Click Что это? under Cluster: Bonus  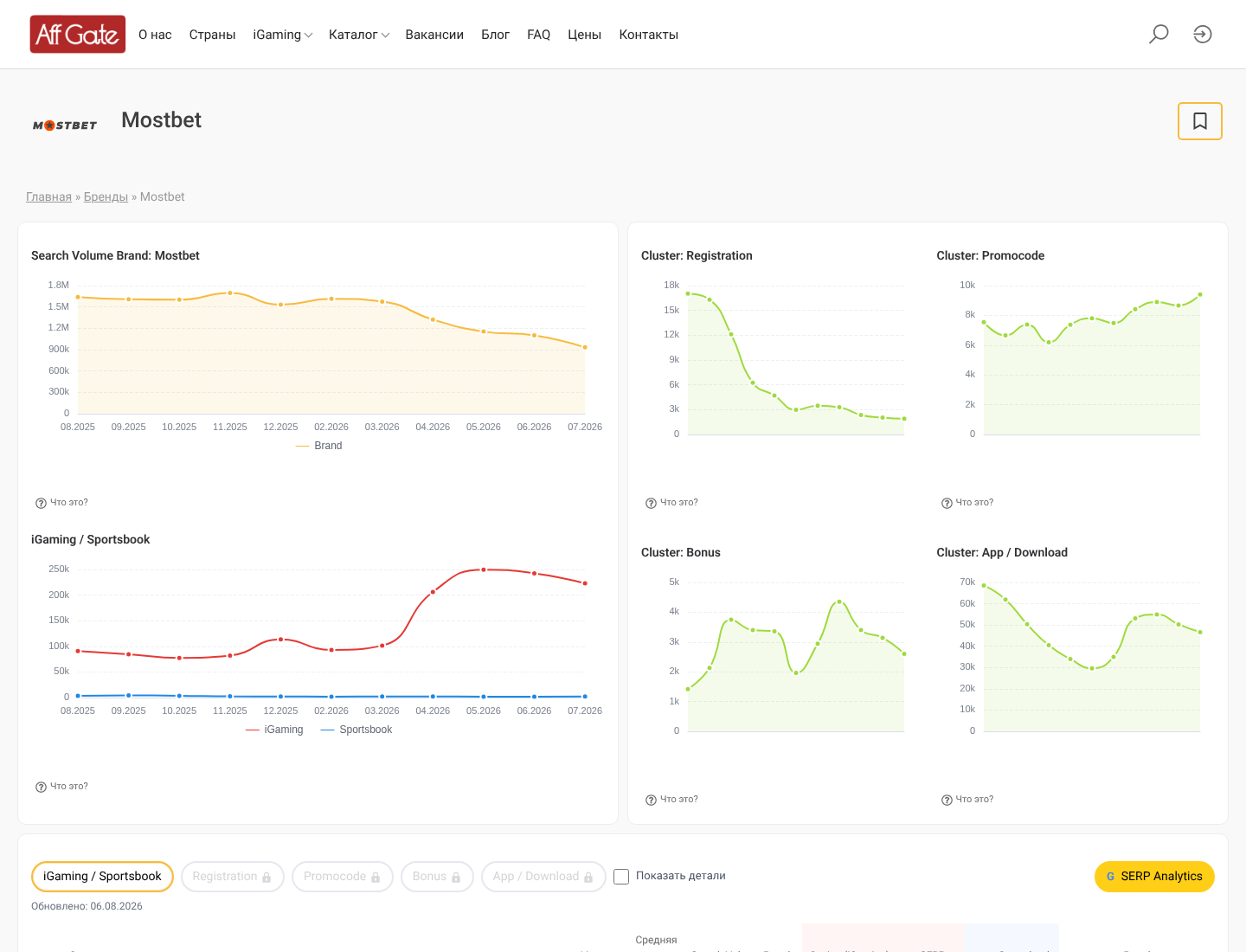[x=679, y=800]
